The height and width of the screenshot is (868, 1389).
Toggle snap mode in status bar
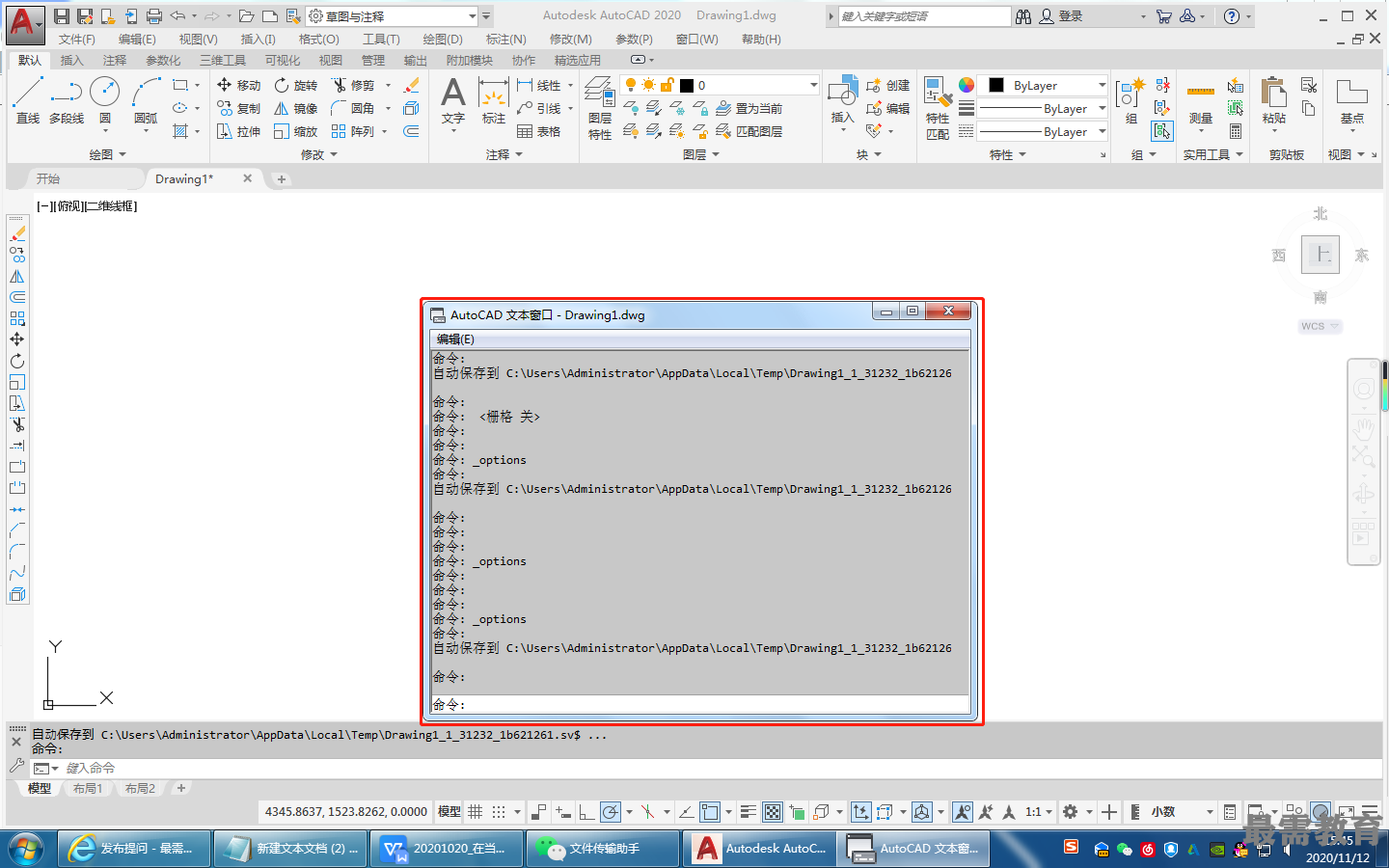(499, 812)
